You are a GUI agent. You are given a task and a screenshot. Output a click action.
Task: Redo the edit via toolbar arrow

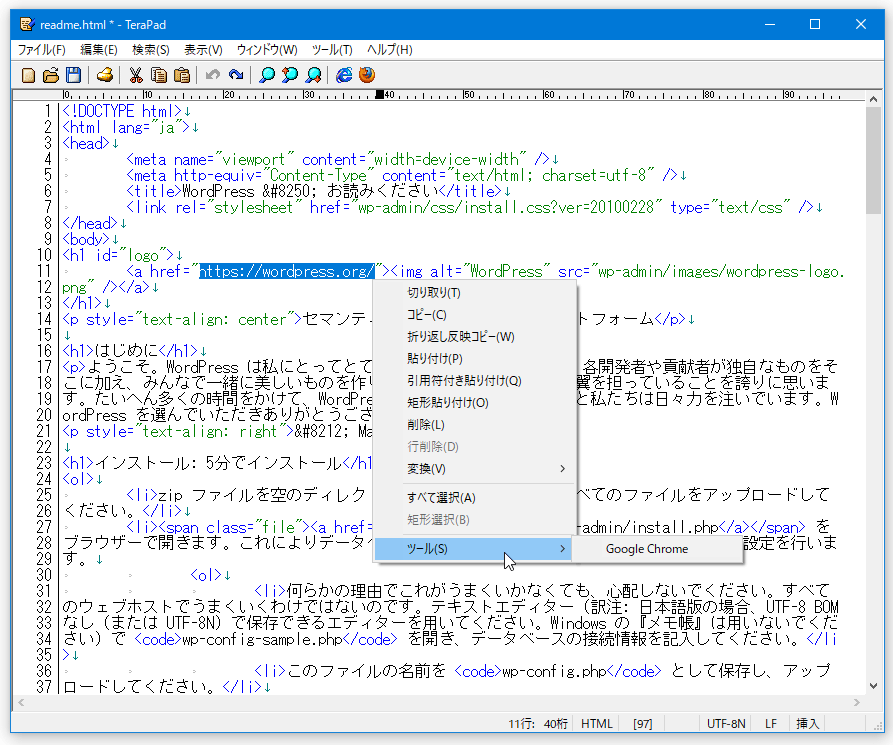(236, 75)
